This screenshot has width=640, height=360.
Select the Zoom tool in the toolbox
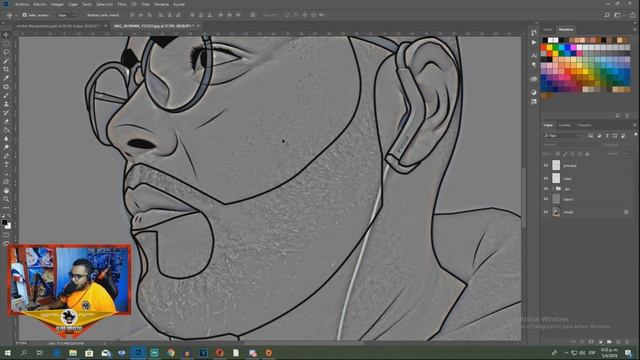click(6, 199)
